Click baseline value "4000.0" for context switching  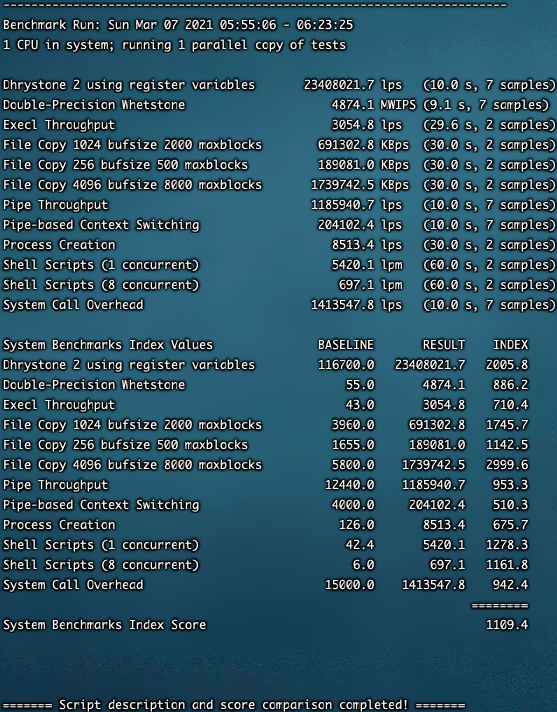[x=353, y=504]
